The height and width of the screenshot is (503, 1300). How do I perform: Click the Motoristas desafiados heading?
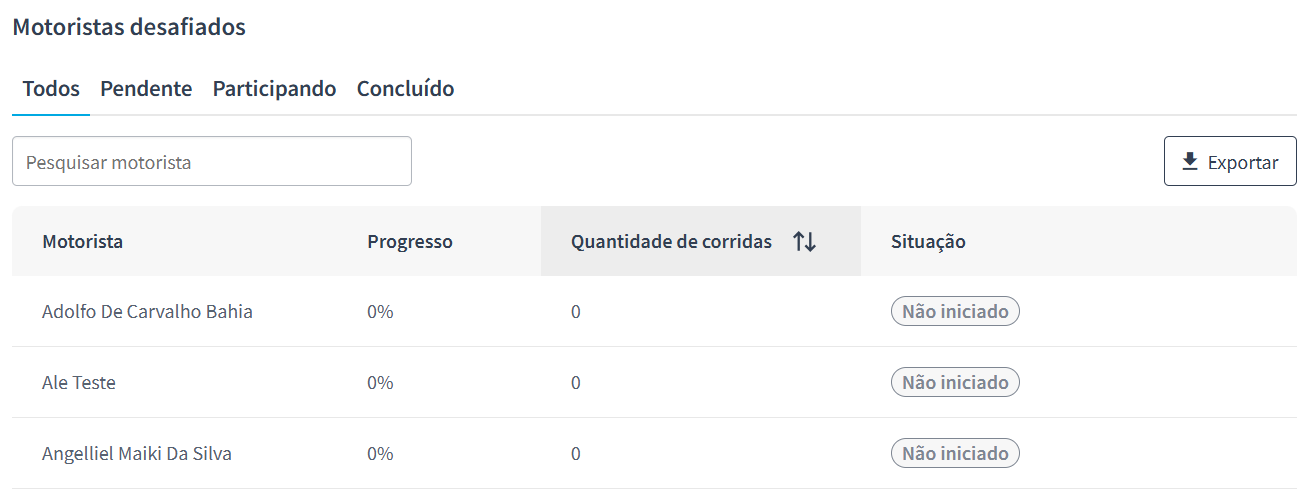pos(129,27)
